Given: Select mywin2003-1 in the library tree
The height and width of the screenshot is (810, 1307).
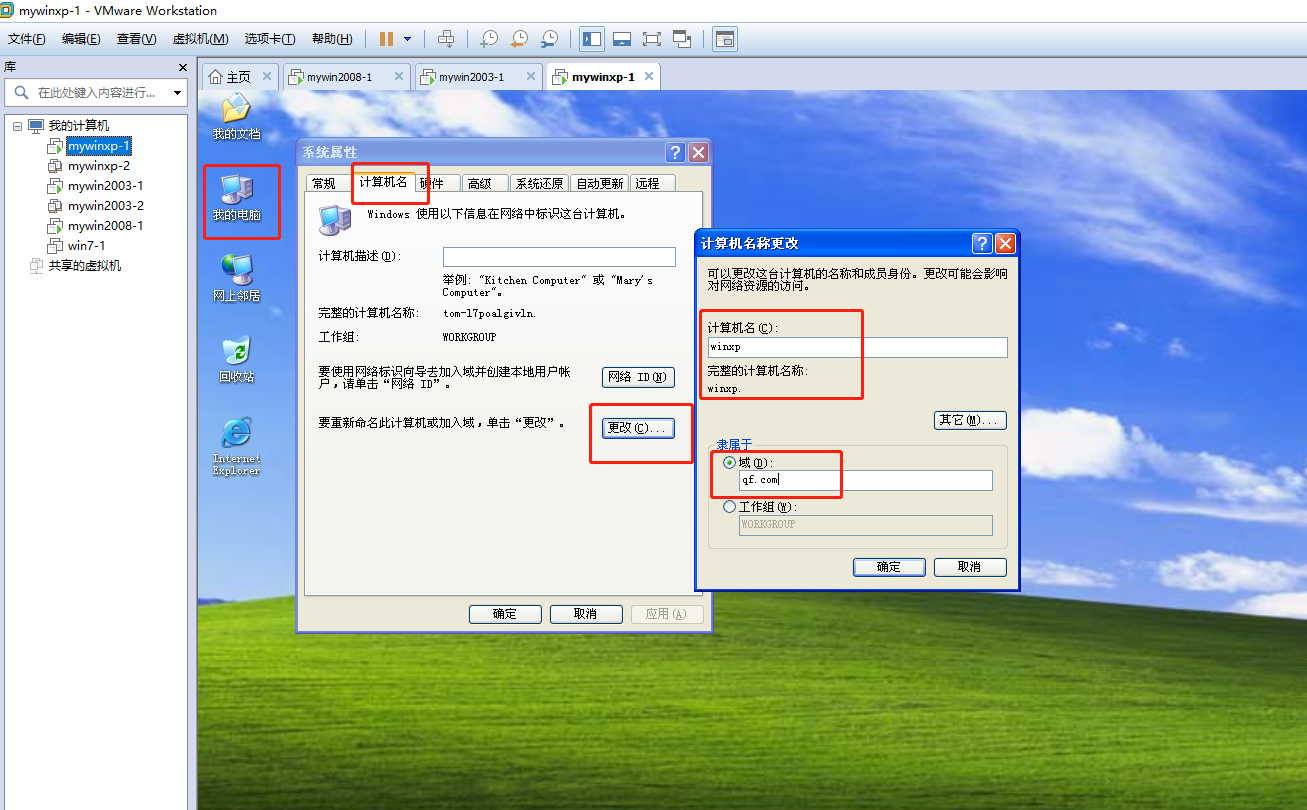Looking at the screenshot, I should [x=105, y=186].
